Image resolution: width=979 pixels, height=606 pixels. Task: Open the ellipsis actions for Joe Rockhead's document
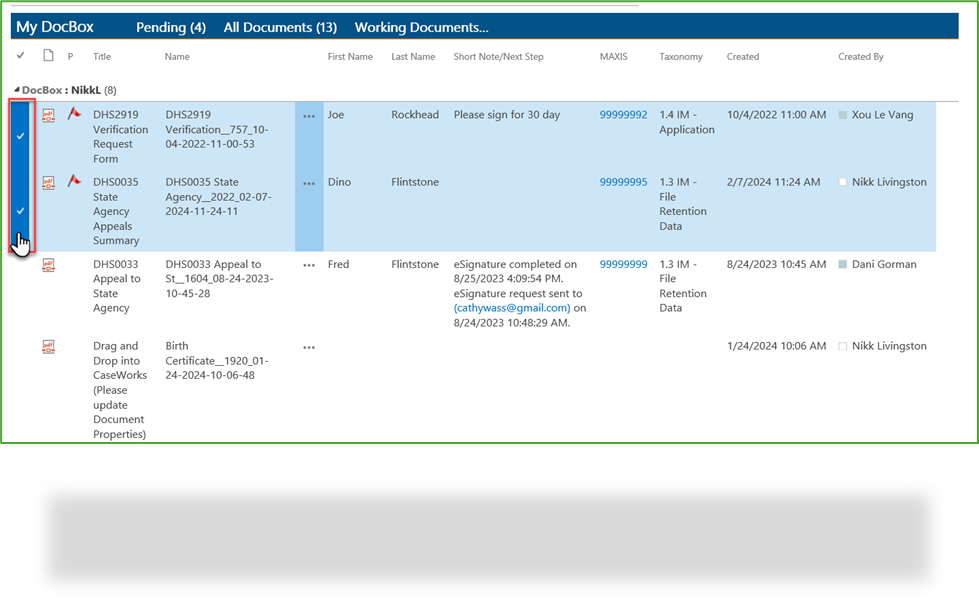tap(309, 115)
